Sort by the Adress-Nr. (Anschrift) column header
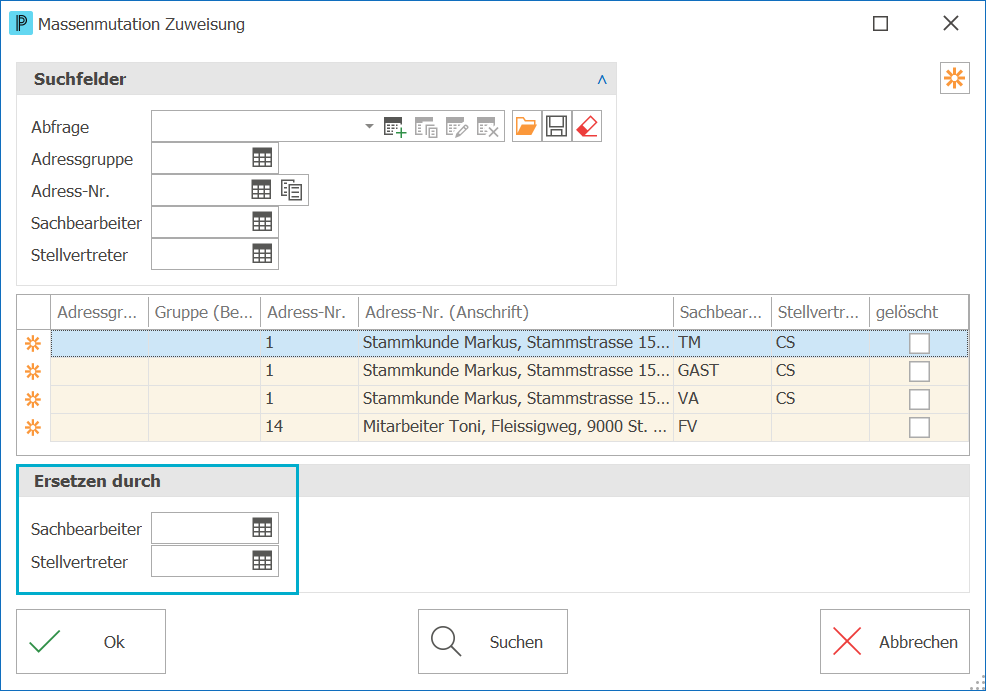The image size is (986, 691). tap(516, 312)
